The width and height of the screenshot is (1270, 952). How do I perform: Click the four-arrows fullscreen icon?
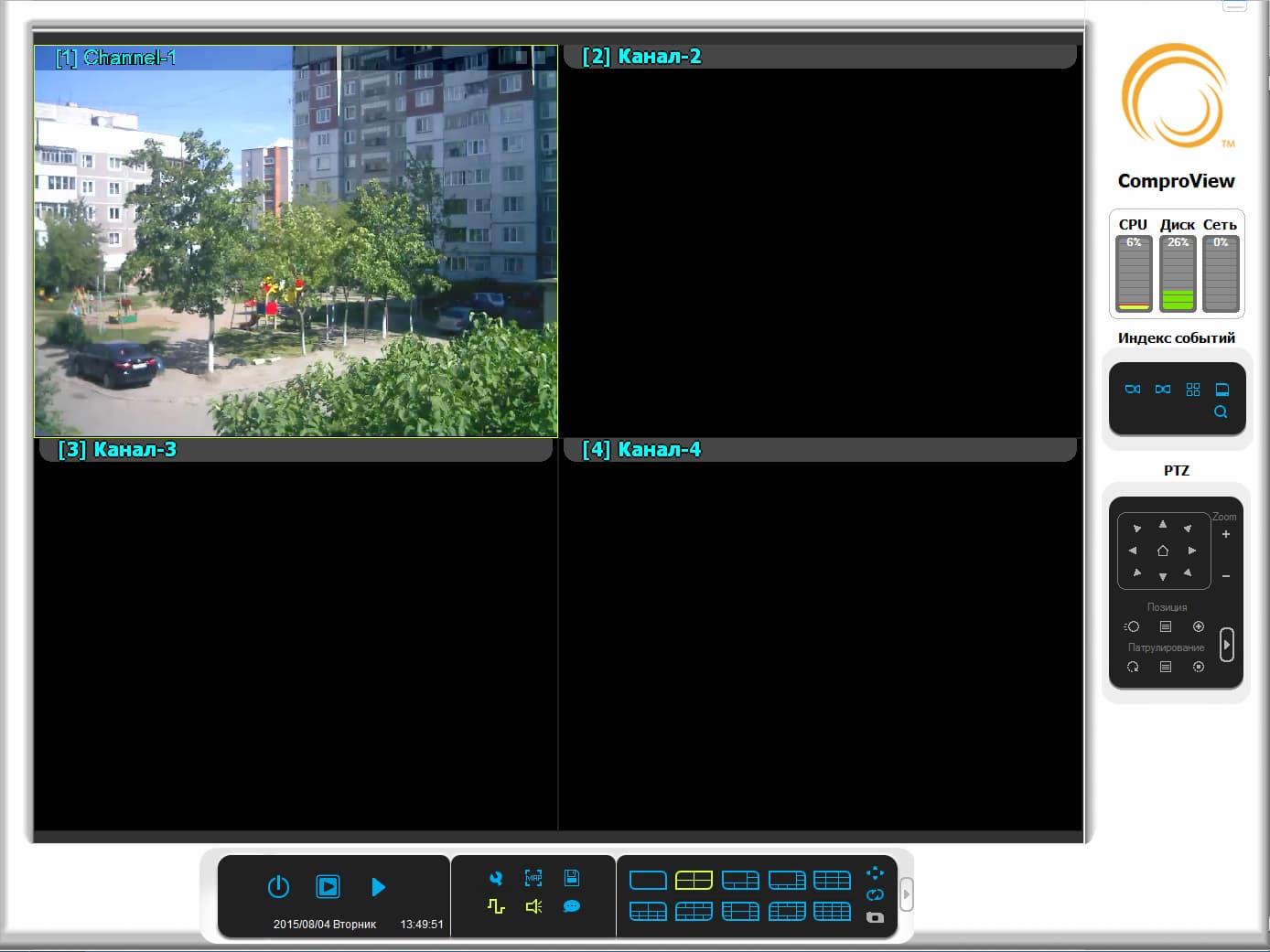point(875,873)
